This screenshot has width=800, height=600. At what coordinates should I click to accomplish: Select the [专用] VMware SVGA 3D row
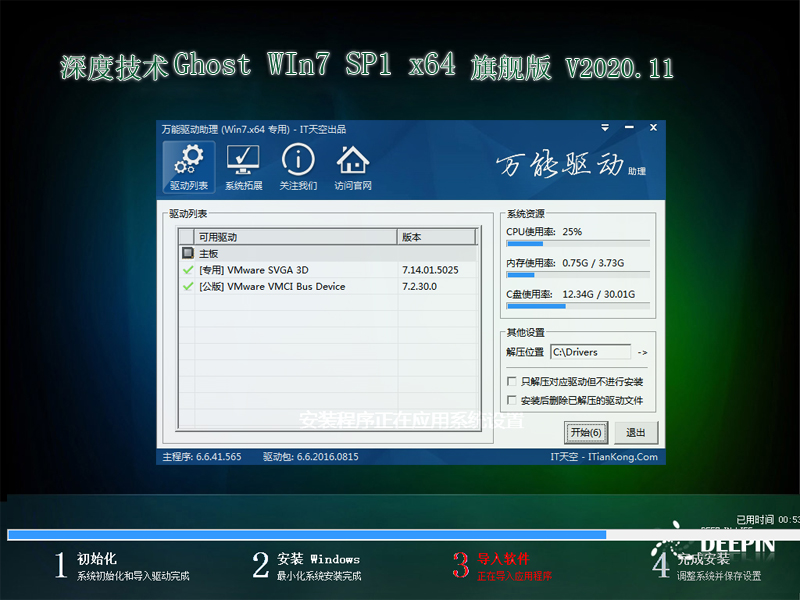pos(328,270)
